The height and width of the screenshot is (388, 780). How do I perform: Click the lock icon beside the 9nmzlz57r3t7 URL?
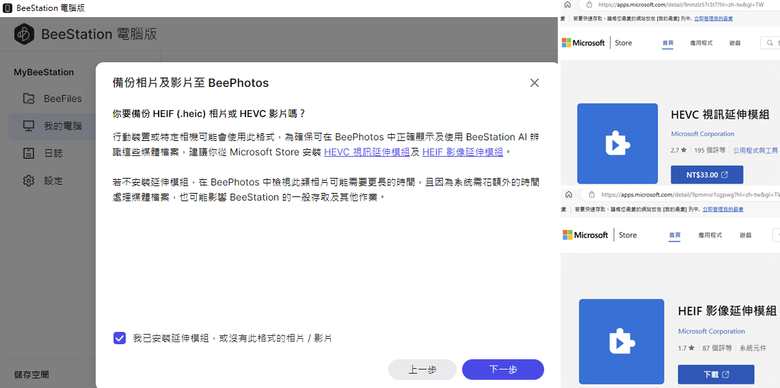click(589, 4)
